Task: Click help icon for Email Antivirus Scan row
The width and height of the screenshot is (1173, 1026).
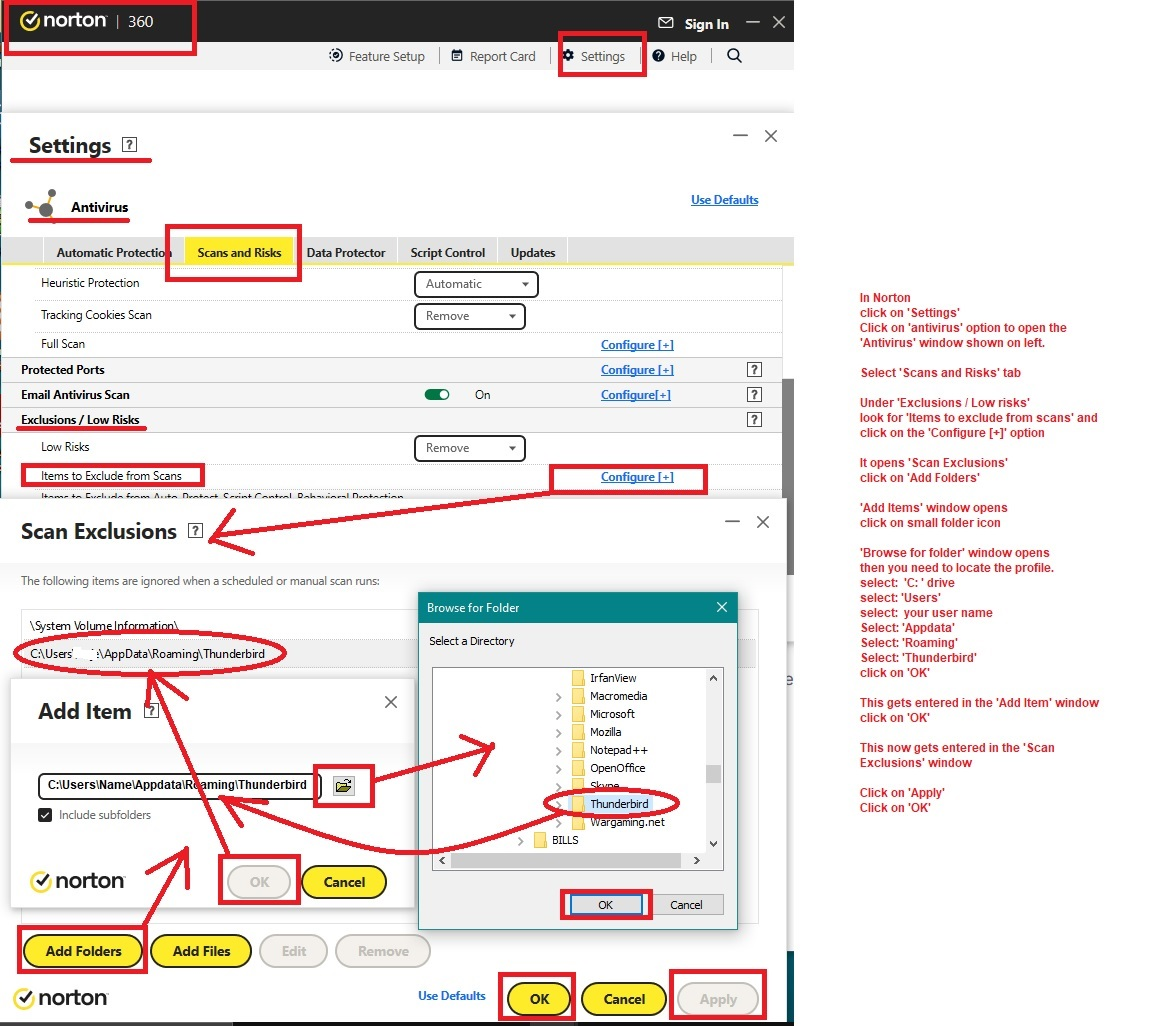Action: 754,394
